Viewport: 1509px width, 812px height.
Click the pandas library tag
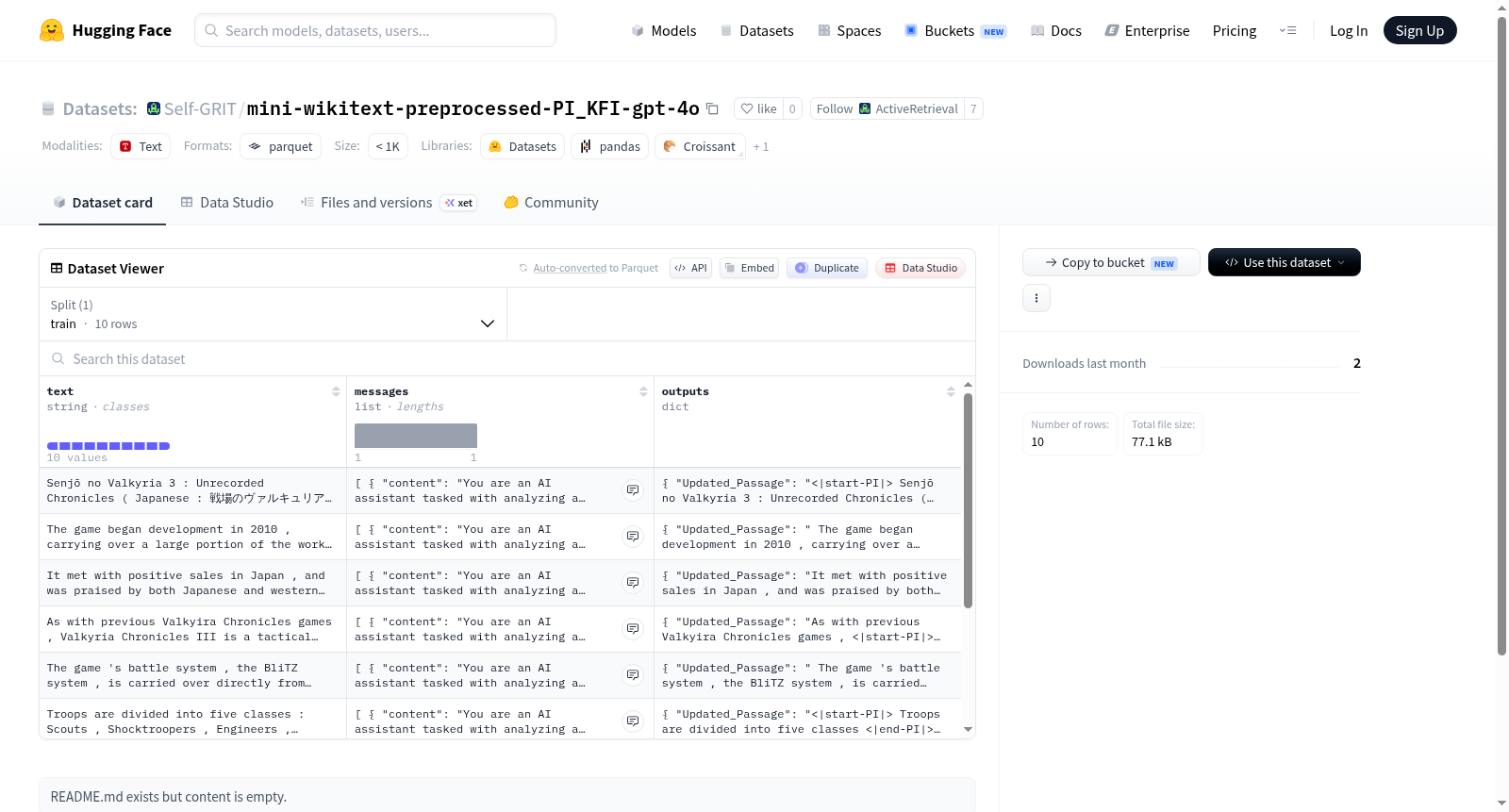click(609, 146)
